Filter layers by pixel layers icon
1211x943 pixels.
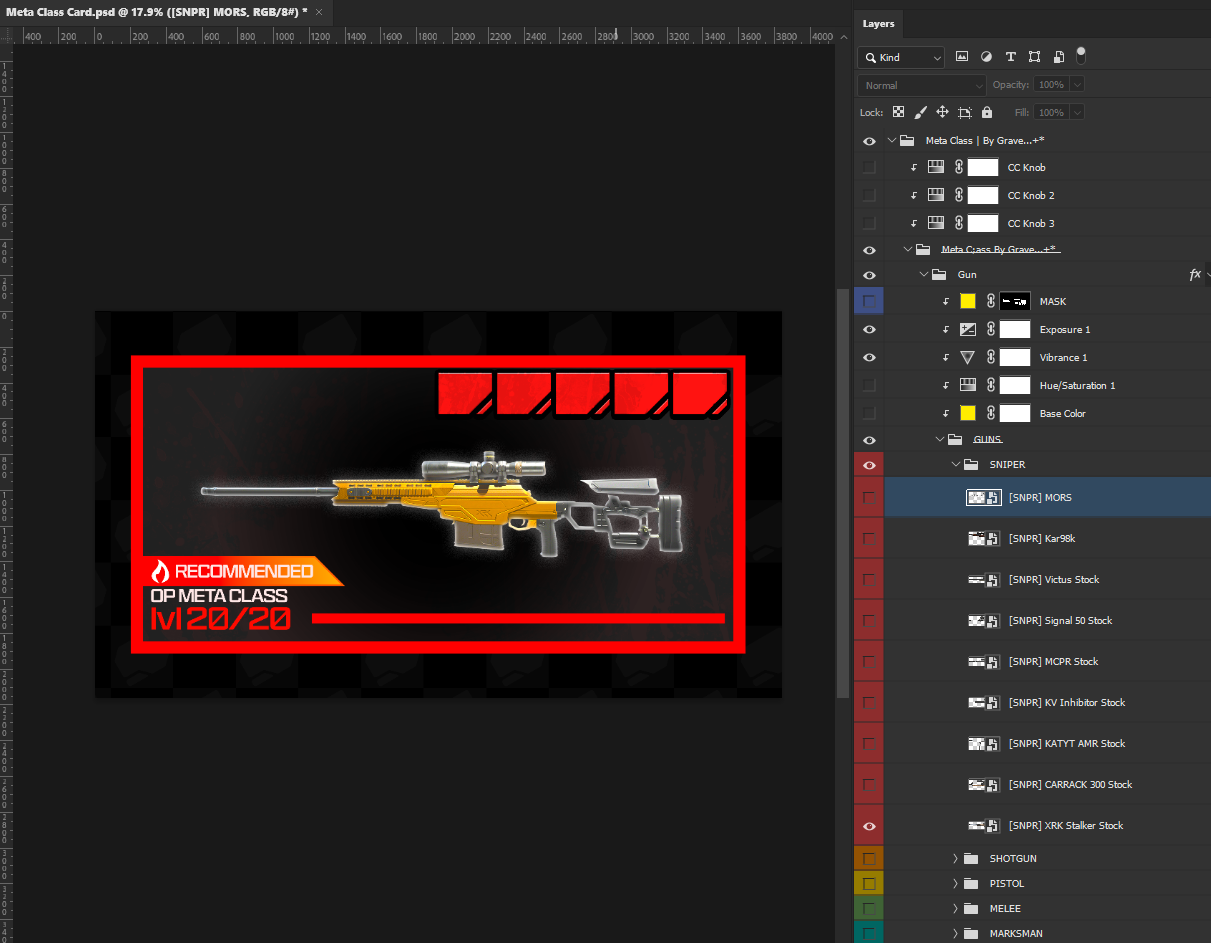(x=962, y=57)
